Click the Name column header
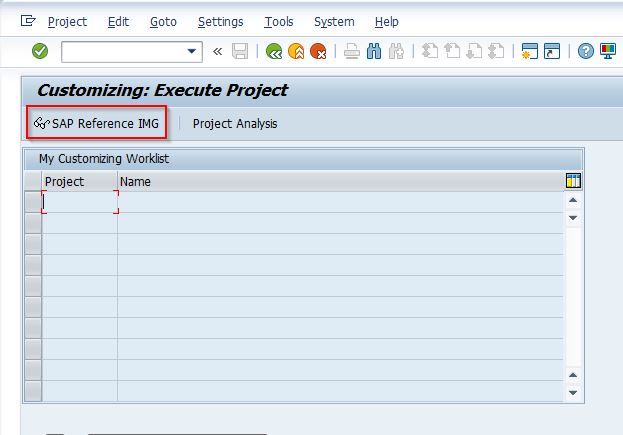623x435 pixels. (341, 182)
